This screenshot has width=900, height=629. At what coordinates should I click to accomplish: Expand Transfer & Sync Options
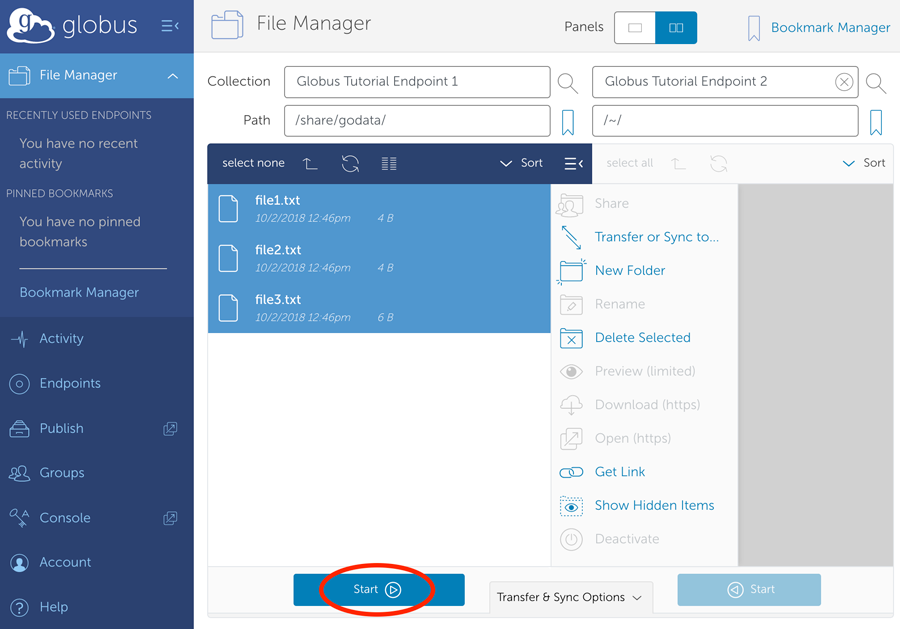[x=569, y=597]
